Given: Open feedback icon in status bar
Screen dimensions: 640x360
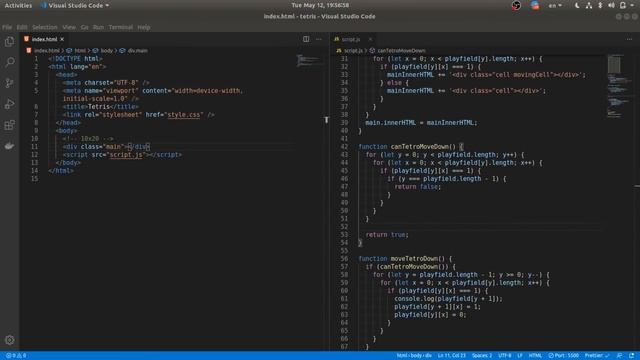Looking at the screenshot, I should pyautogui.click(x=619, y=356).
